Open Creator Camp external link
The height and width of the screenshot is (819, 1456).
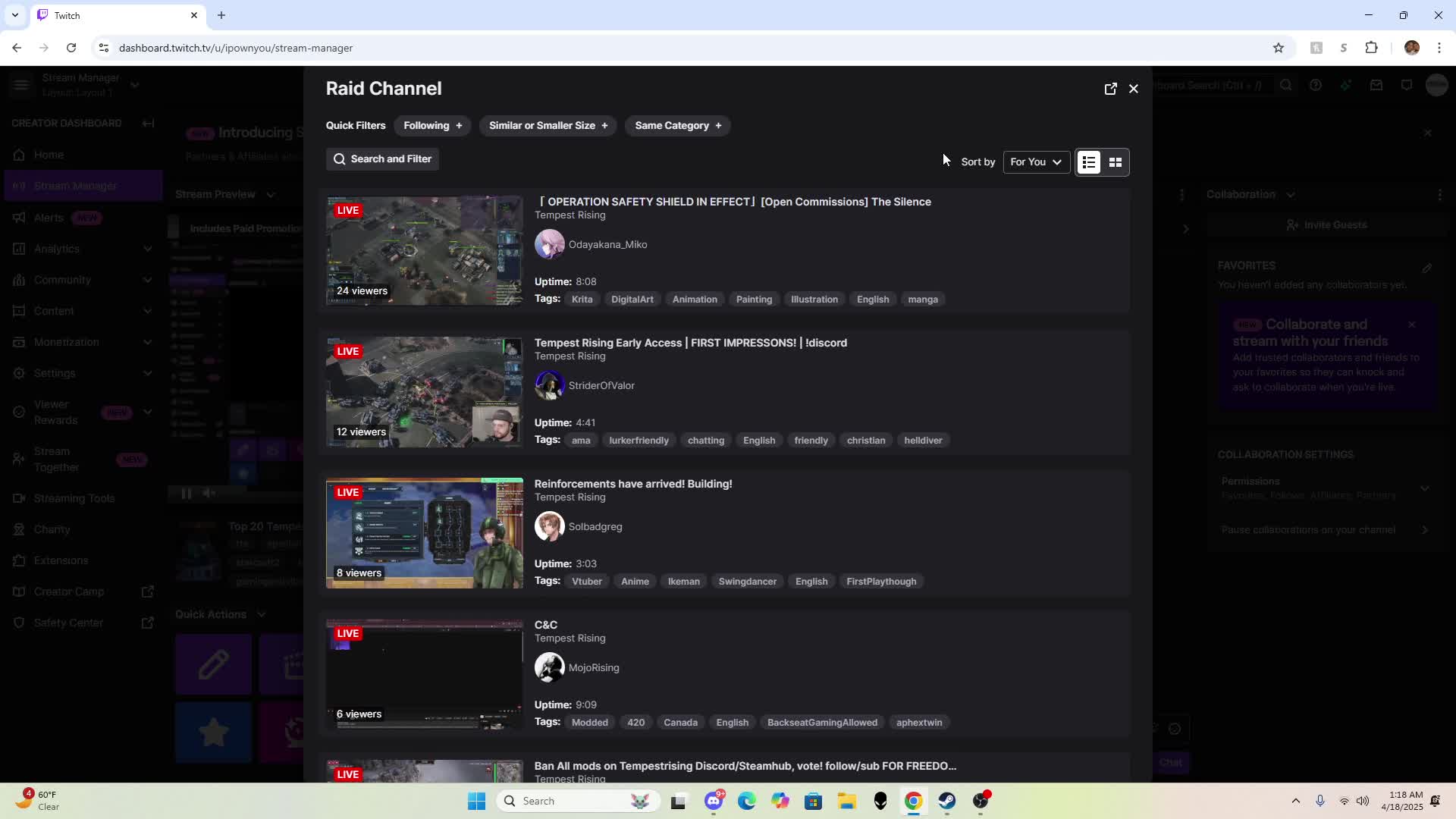83,591
